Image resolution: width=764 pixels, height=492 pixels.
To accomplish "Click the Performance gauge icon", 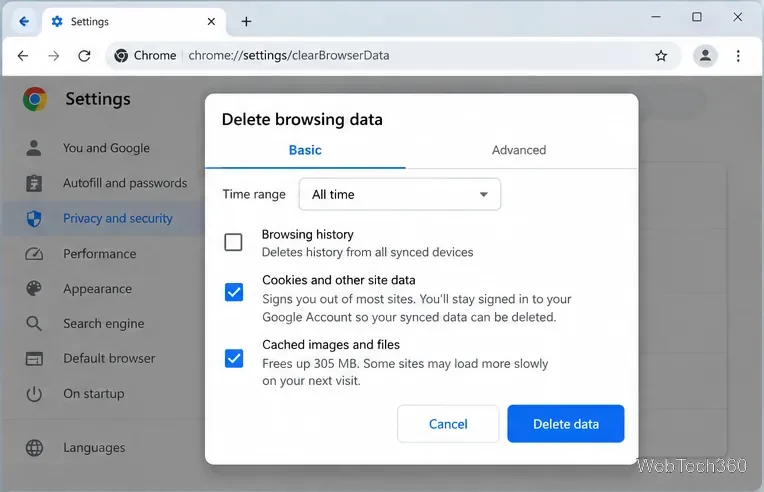I will click(x=34, y=254).
